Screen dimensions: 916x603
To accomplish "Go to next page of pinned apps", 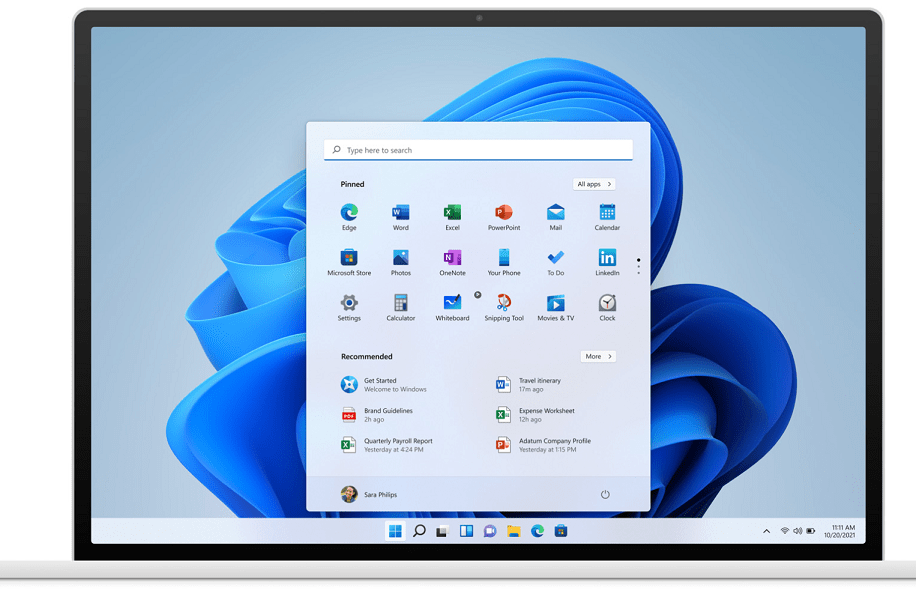I will (x=638, y=272).
